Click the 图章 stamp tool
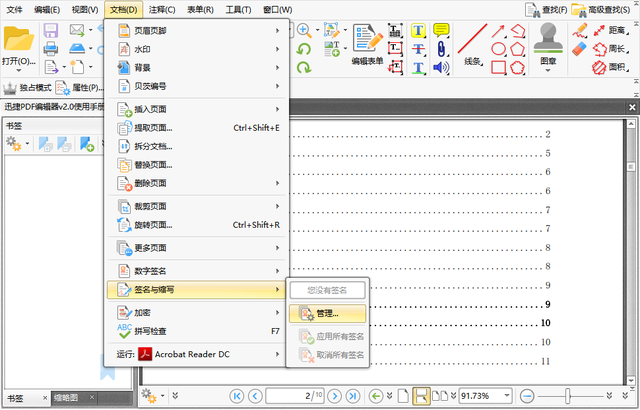The width and height of the screenshot is (640, 410). [548, 44]
